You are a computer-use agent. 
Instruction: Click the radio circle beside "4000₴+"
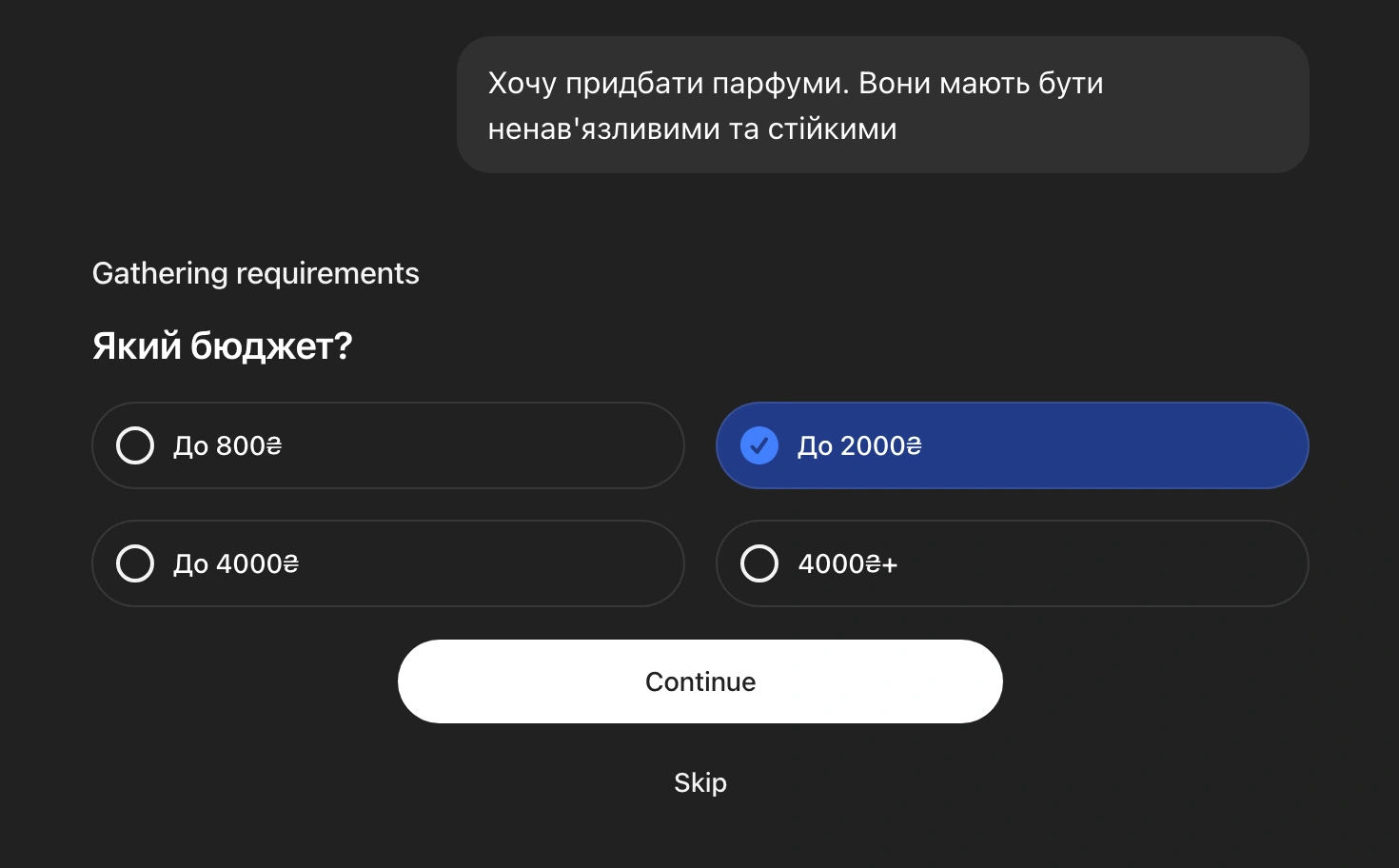759,562
